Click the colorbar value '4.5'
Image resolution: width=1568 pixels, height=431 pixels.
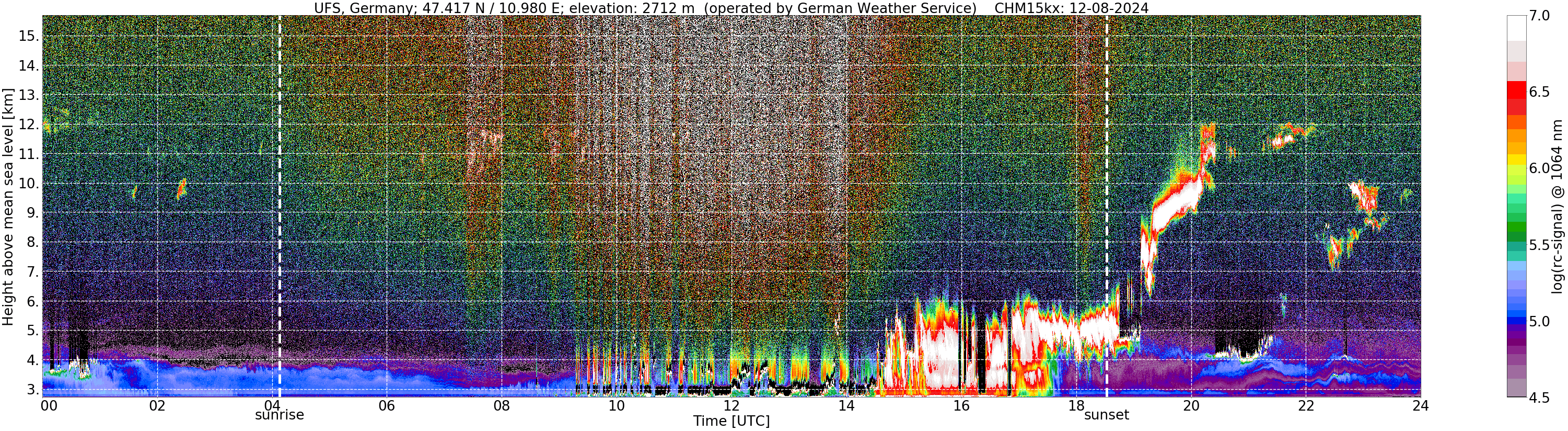click(1539, 398)
